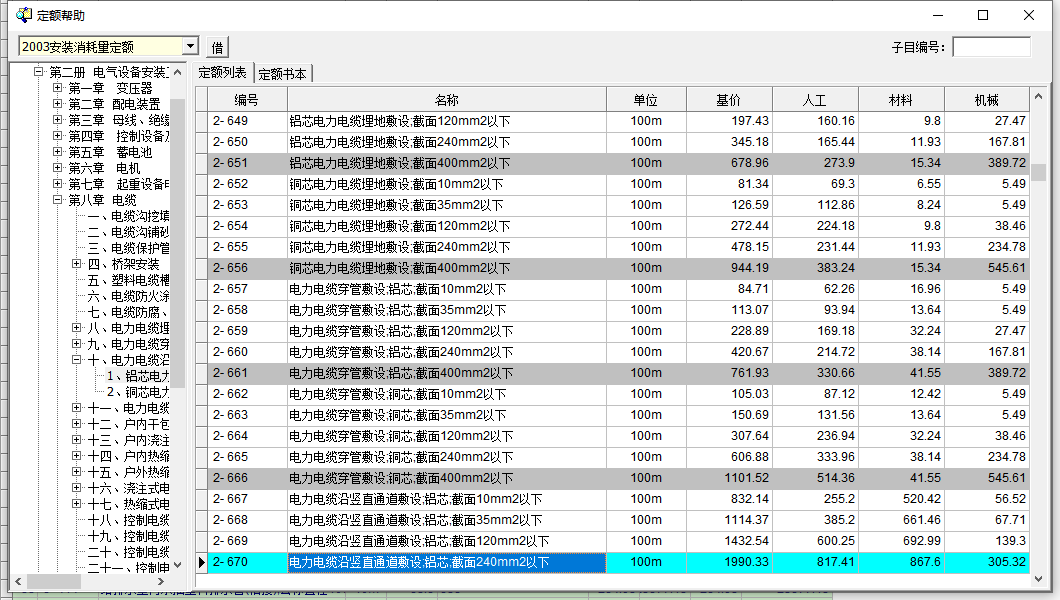Click tree panel horizontal scroll right arrow
Image resolution: width=1060 pixels, height=600 pixels.
[x=161, y=581]
